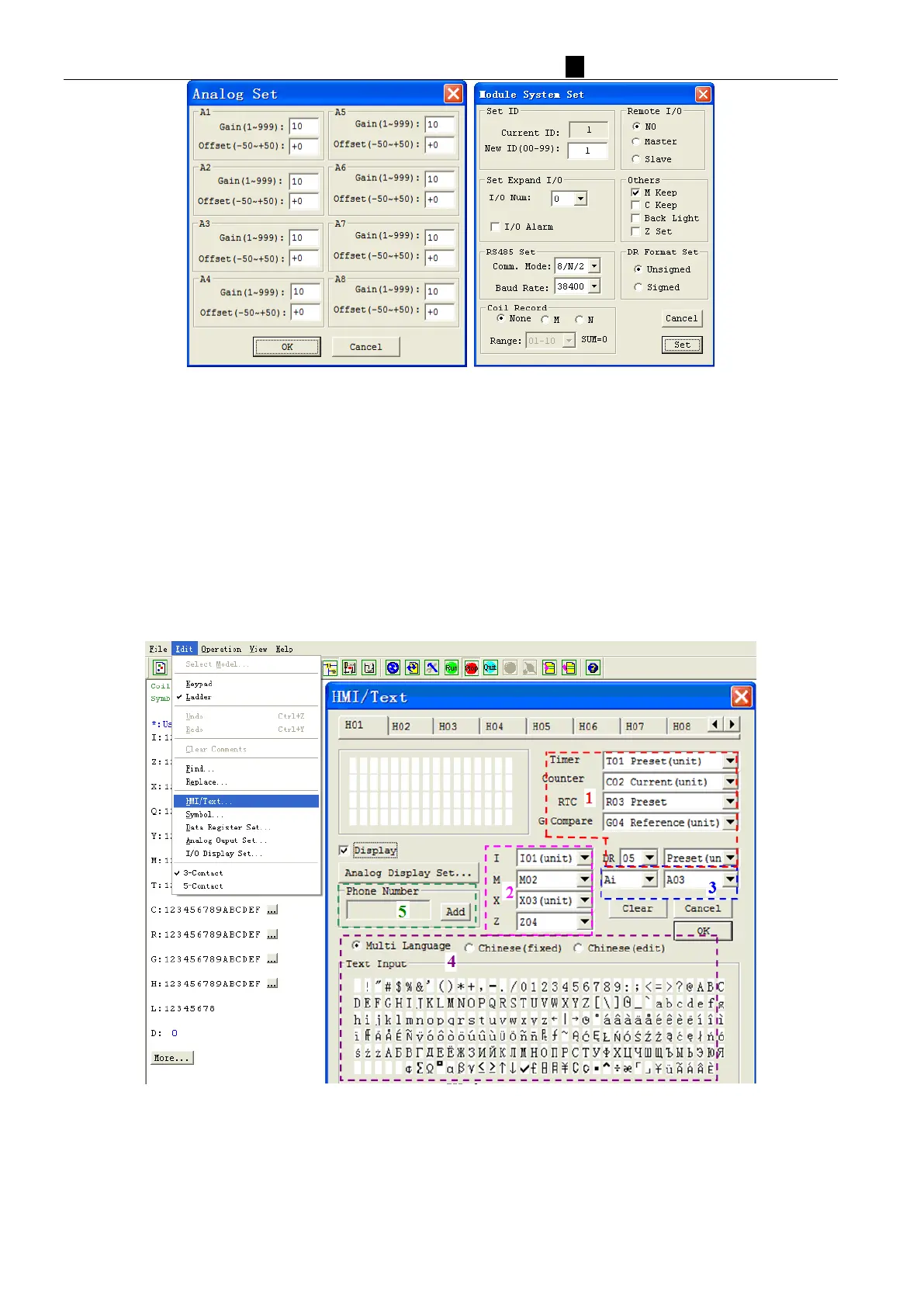Toggle the Display checkbox in HMI/Text
Image resolution: width=924 pixels, height=1307 pixels.
(x=344, y=851)
